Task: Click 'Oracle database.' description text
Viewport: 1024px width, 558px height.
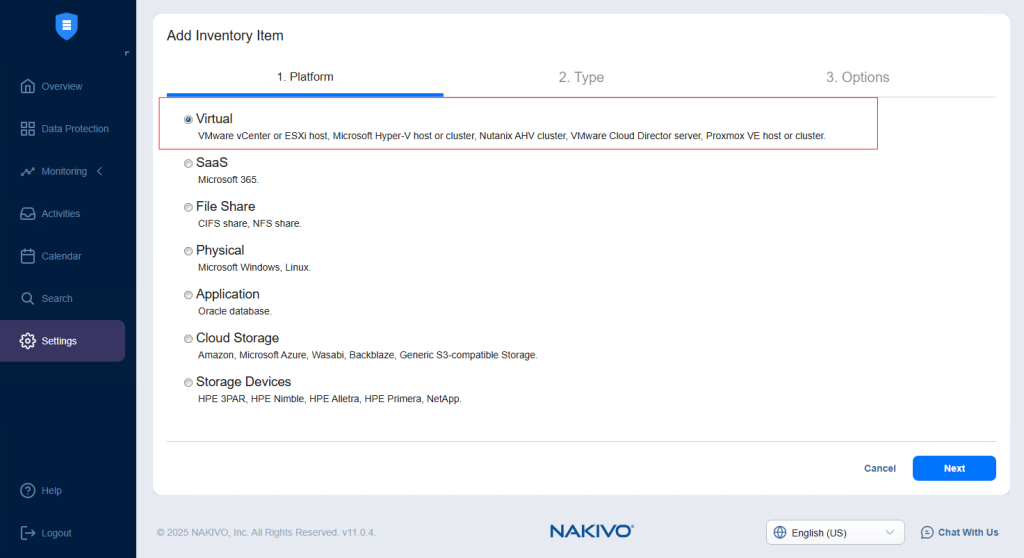Action: pos(234,311)
